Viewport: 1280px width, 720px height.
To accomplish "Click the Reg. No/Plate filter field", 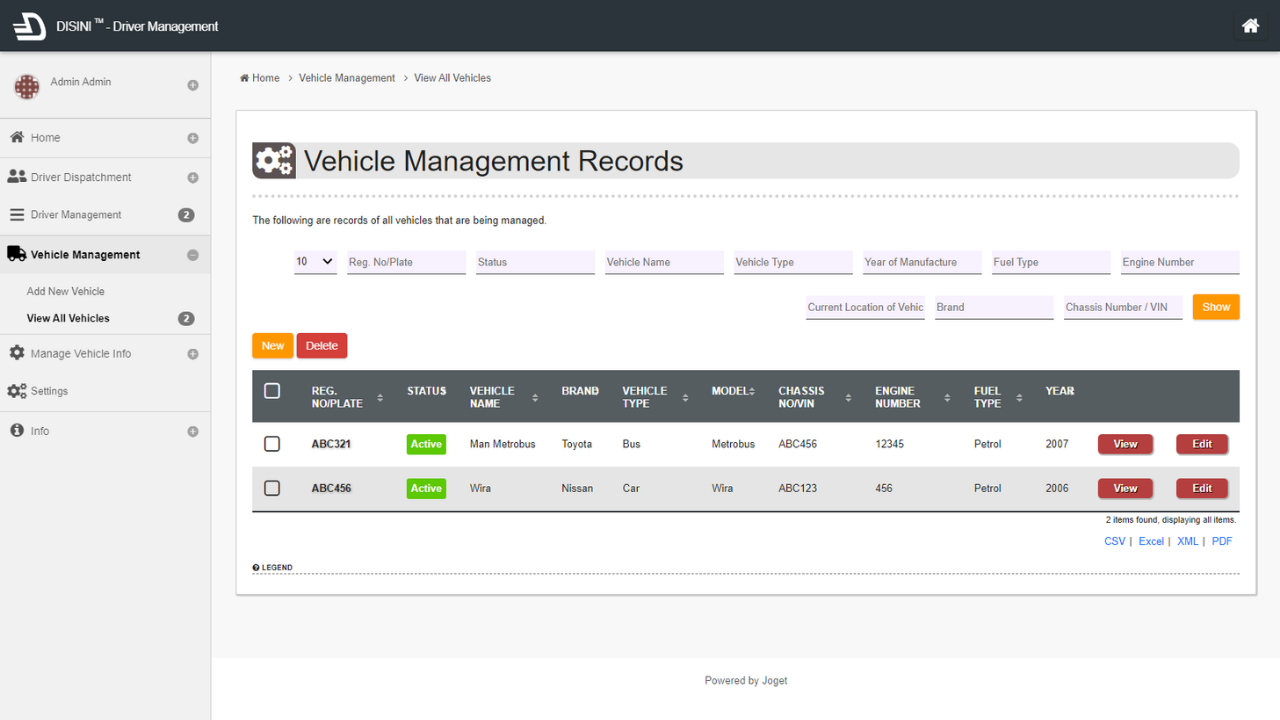I will (406, 262).
